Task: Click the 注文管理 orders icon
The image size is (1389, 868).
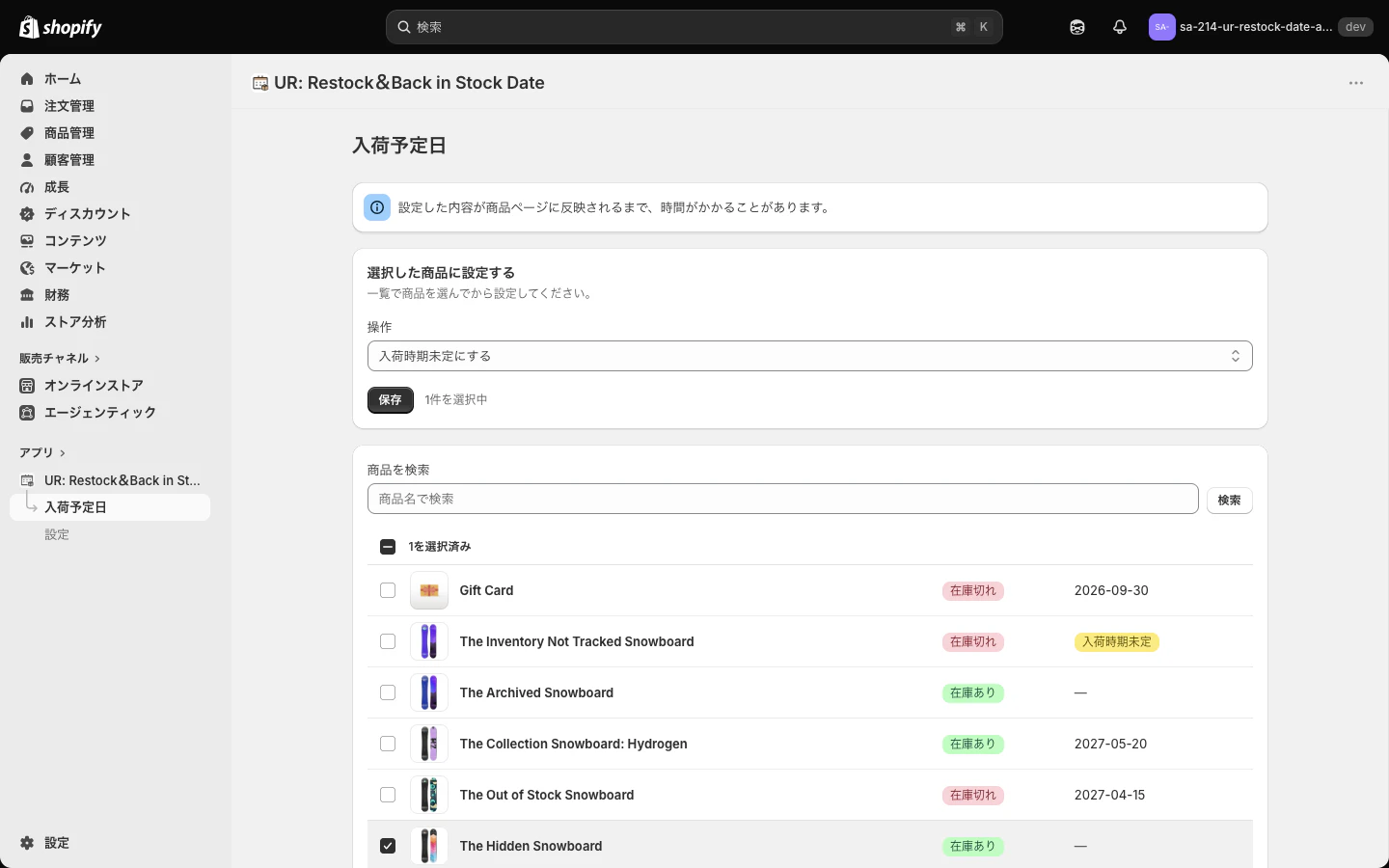Action: [x=27, y=106]
